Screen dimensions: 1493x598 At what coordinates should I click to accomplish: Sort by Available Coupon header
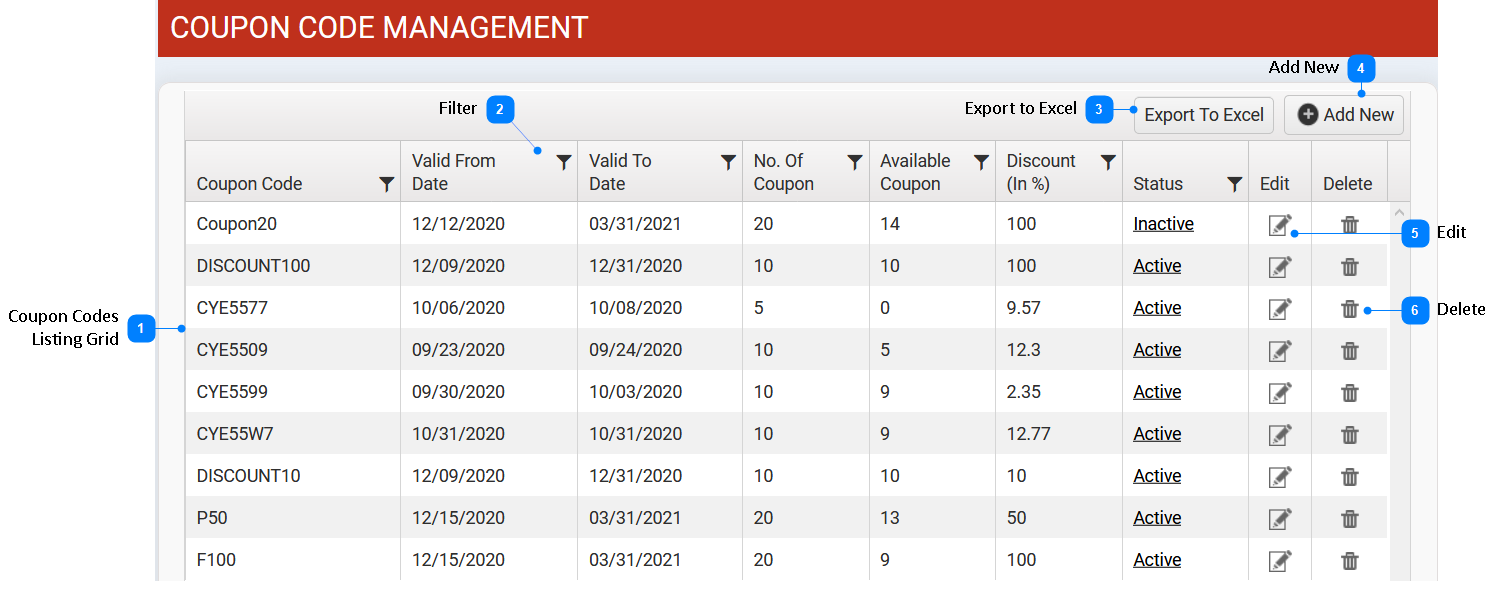tap(915, 172)
